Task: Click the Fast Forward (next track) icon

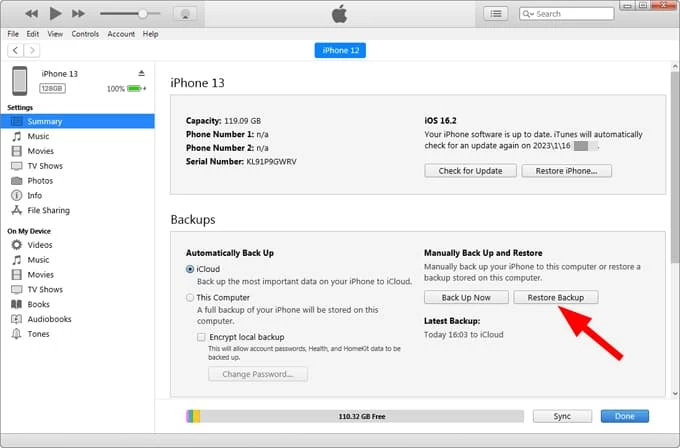Action: (x=80, y=14)
